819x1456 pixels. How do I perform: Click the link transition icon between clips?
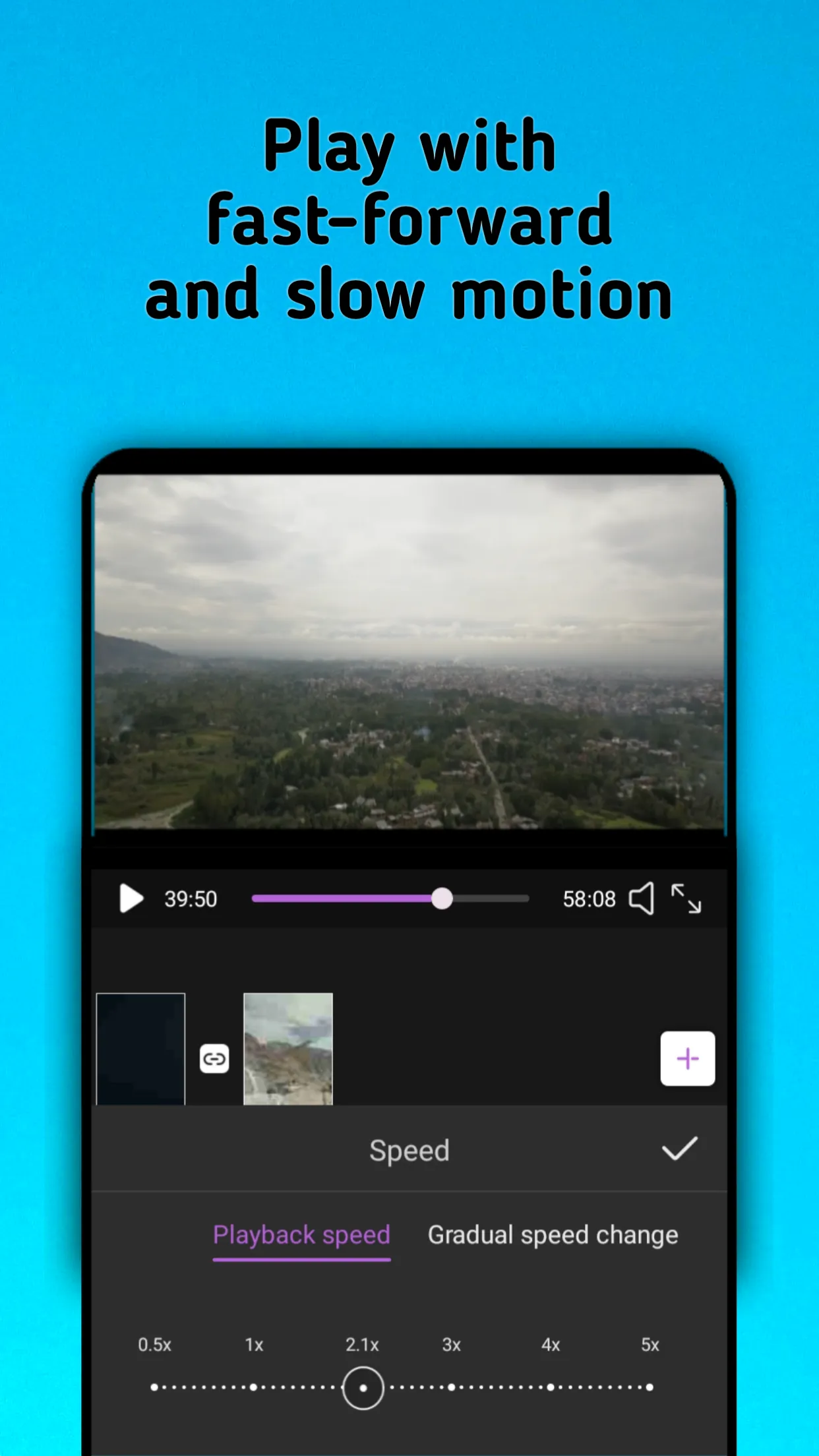click(214, 1058)
